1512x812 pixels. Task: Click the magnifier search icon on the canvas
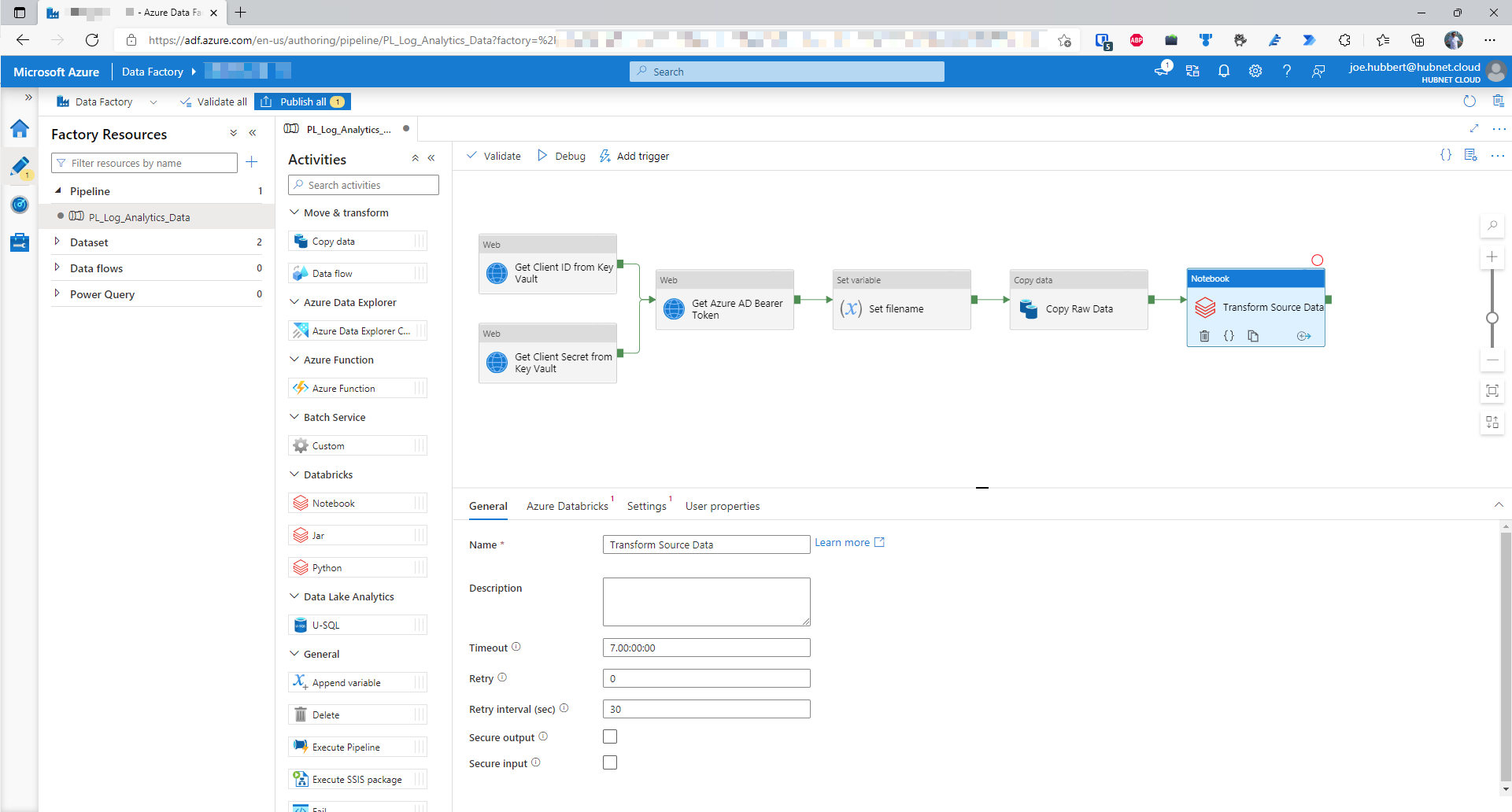click(x=1492, y=225)
